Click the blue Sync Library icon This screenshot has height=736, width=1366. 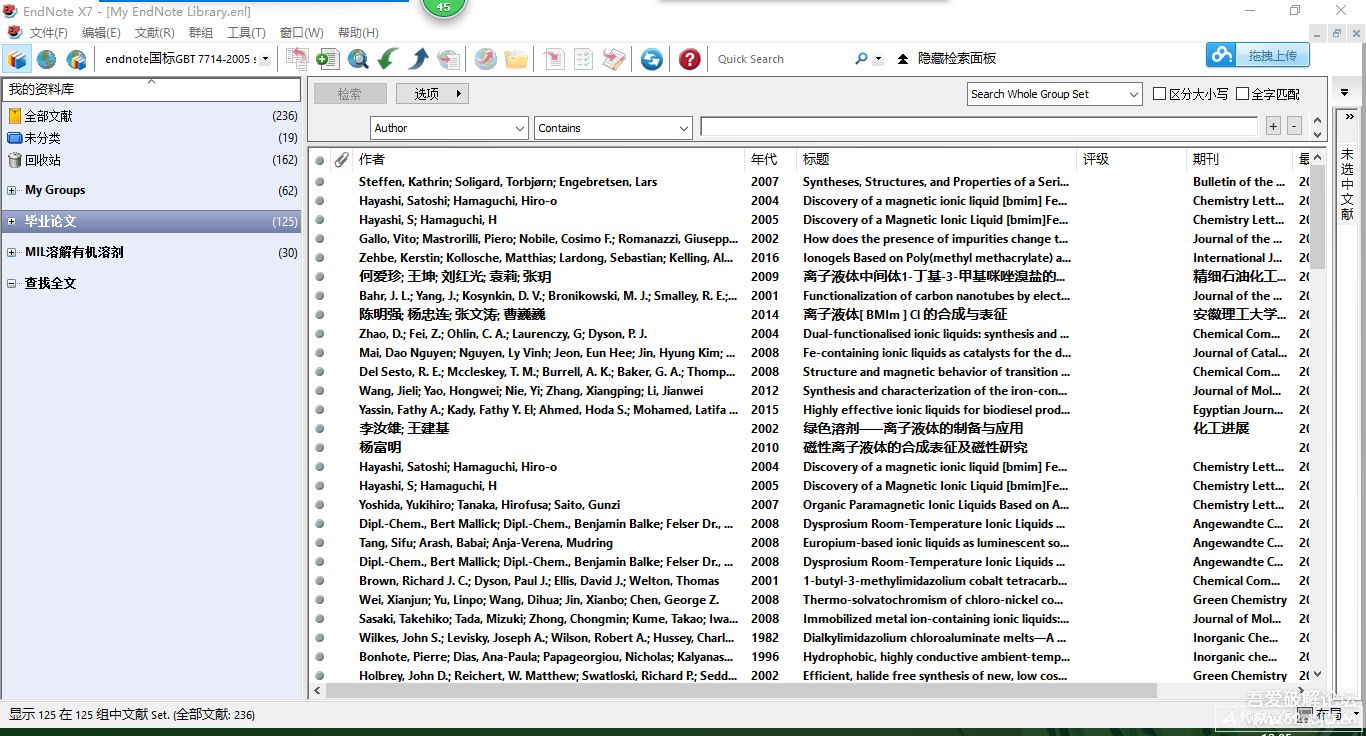652,60
